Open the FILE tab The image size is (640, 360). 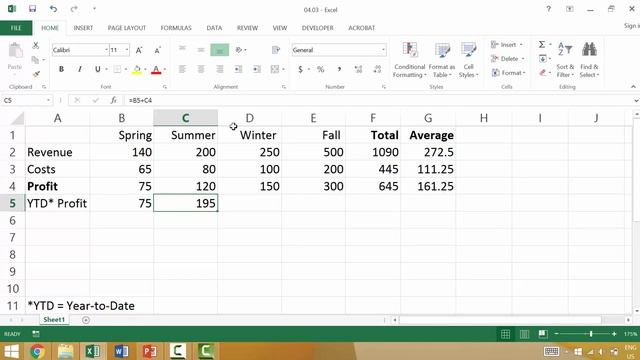(16, 28)
